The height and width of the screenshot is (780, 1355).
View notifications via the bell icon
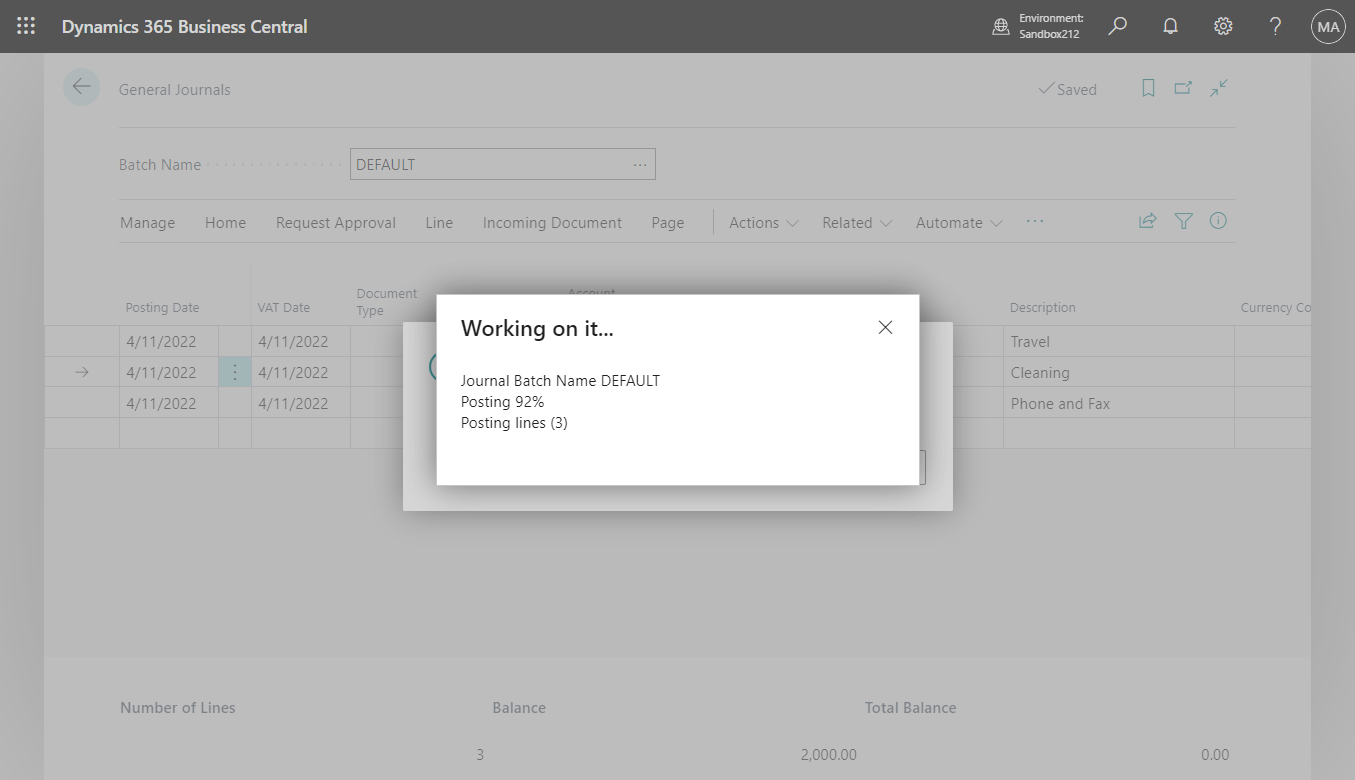pos(1170,26)
